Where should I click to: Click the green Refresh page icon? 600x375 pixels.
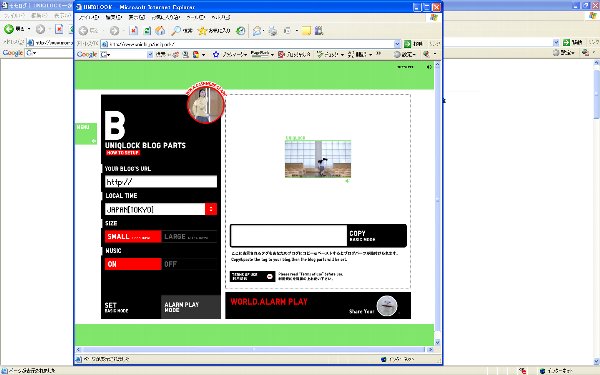pyautogui.click(x=147, y=31)
